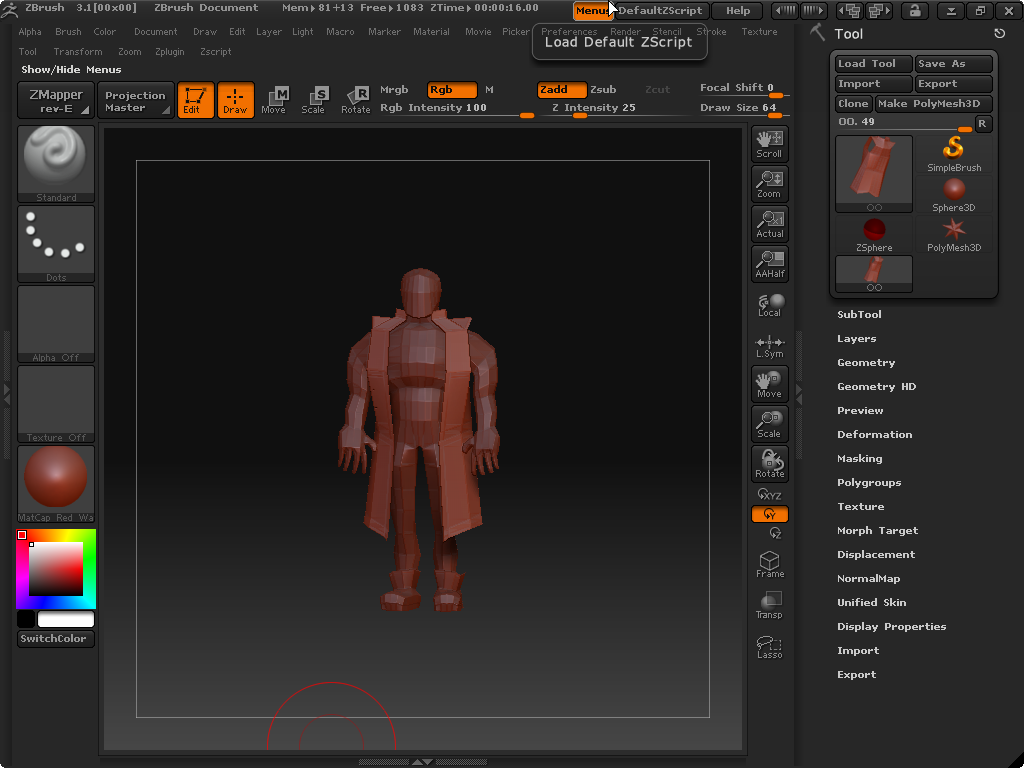Open the Document menu

tap(155, 31)
